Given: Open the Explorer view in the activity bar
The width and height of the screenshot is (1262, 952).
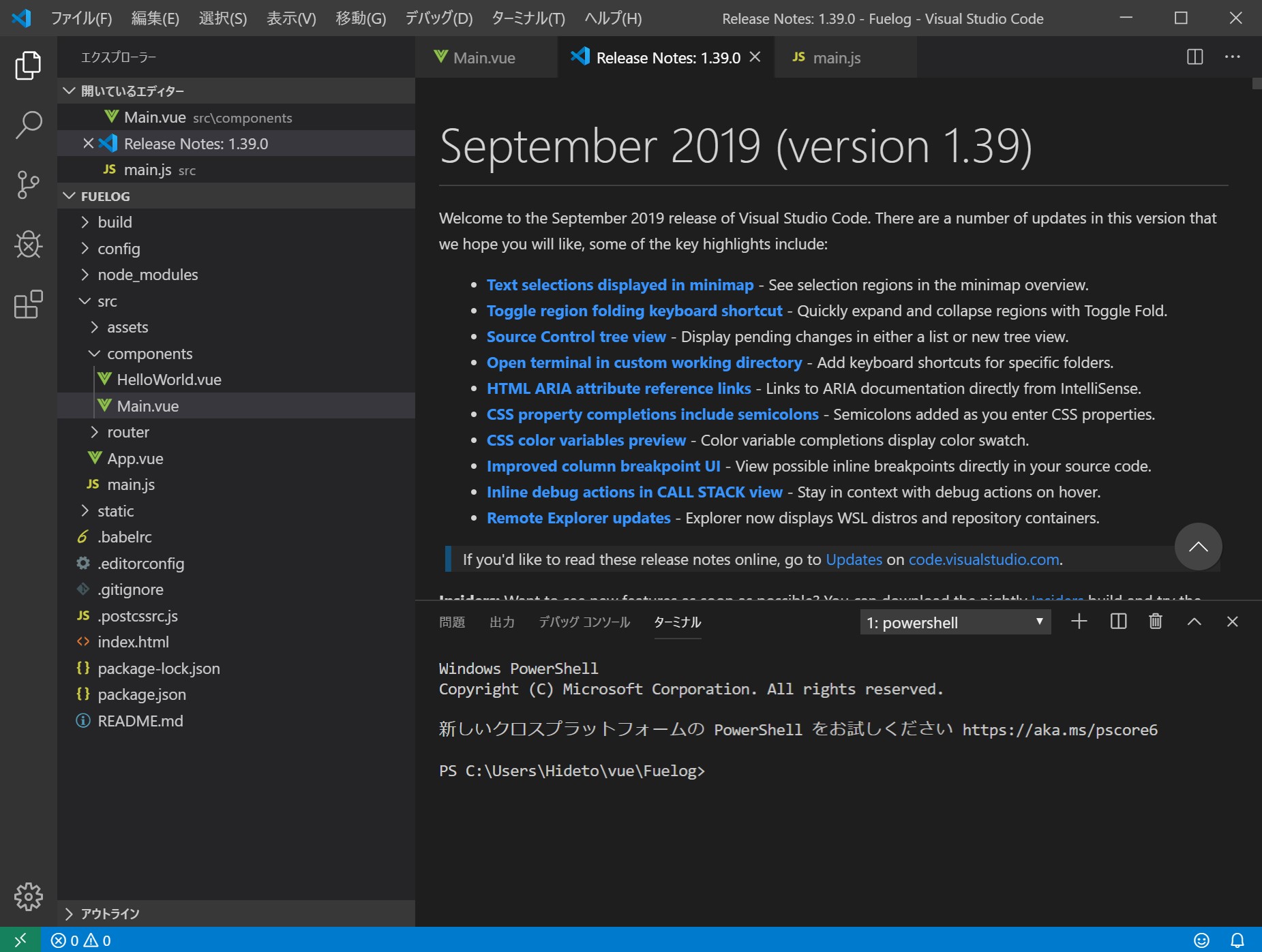Looking at the screenshot, I should pyautogui.click(x=27, y=65).
